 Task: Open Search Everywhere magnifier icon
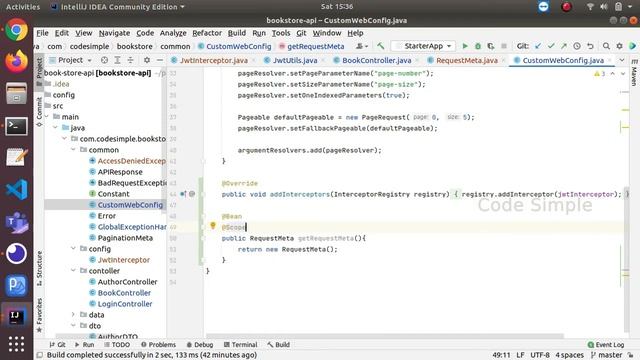(x=607, y=46)
